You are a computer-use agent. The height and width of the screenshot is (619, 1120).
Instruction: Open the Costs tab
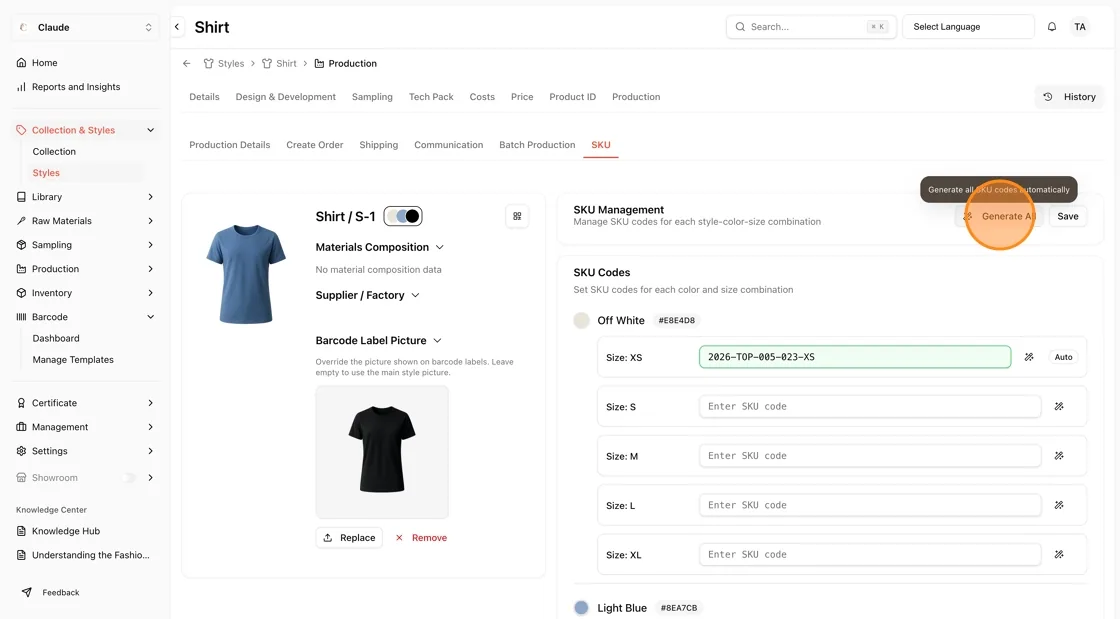pos(482,97)
